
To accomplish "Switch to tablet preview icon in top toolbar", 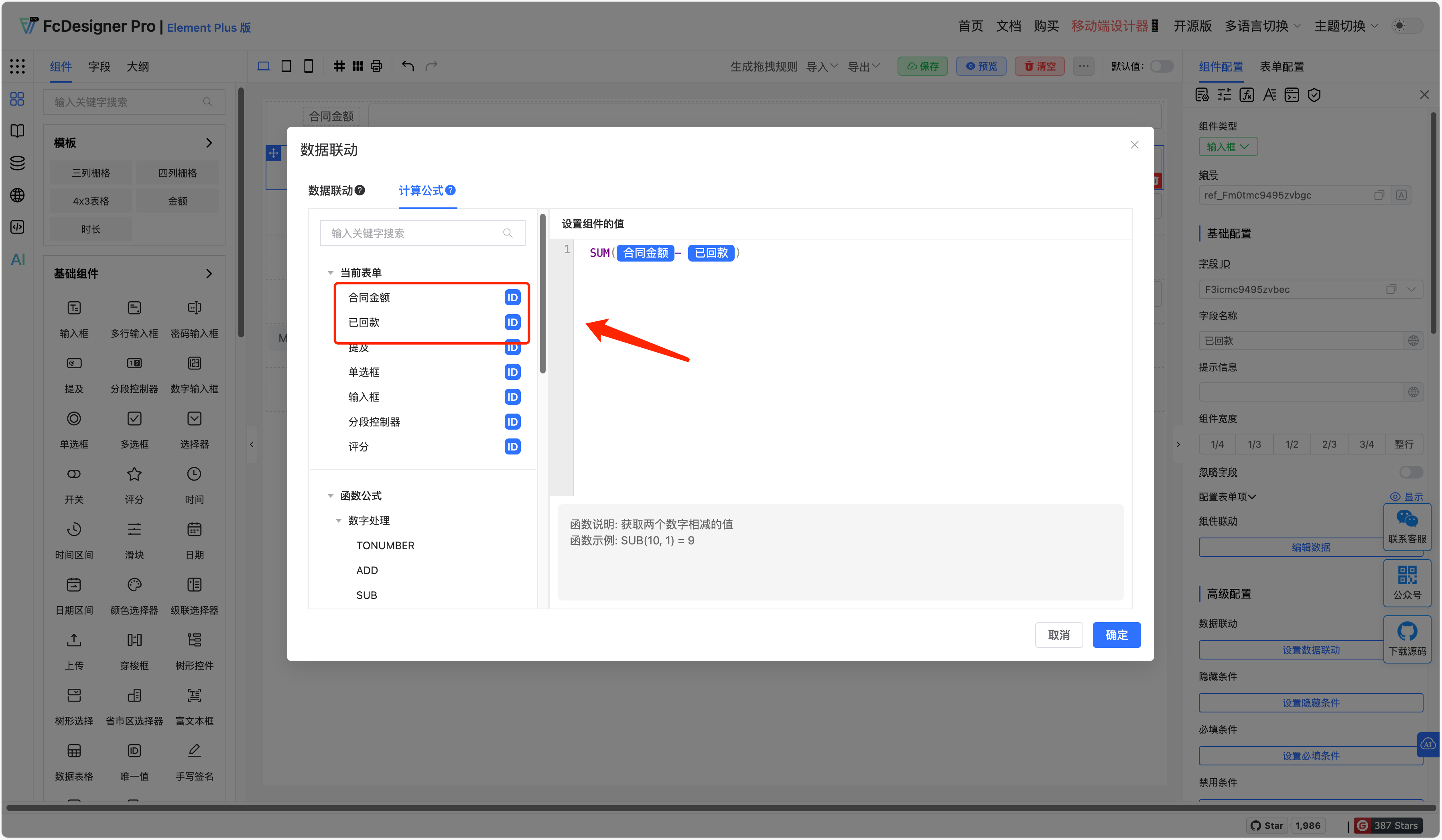I will tap(286, 66).
